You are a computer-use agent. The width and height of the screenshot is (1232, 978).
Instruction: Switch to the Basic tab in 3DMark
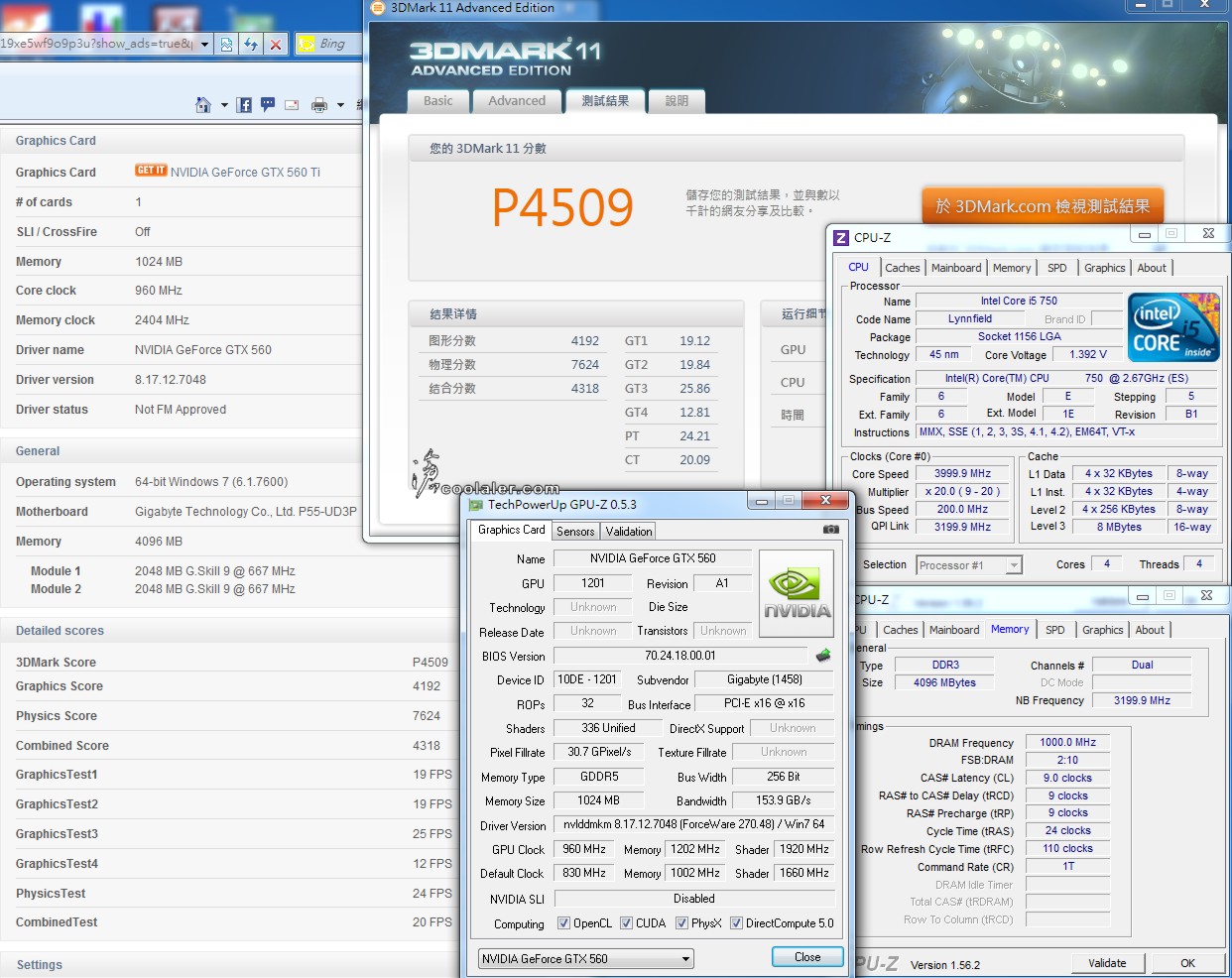click(x=437, y=101)
